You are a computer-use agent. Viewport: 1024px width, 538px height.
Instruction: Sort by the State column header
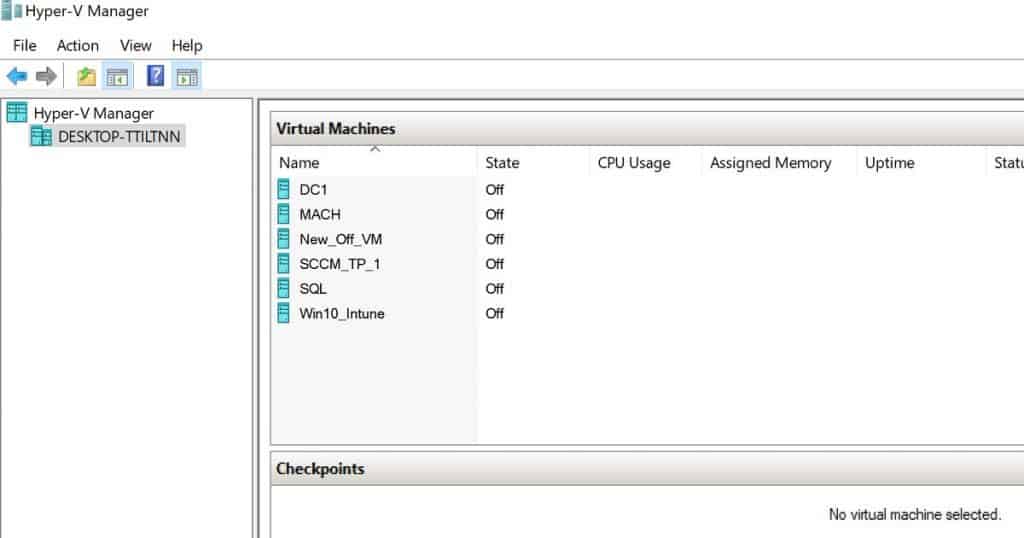[502, 163]
